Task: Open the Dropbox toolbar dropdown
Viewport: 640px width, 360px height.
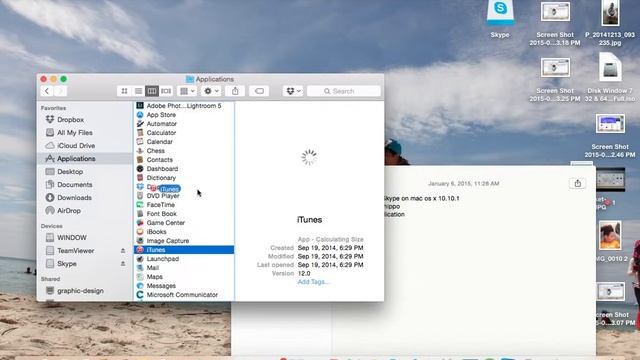Action: click(x=293, y=91)
